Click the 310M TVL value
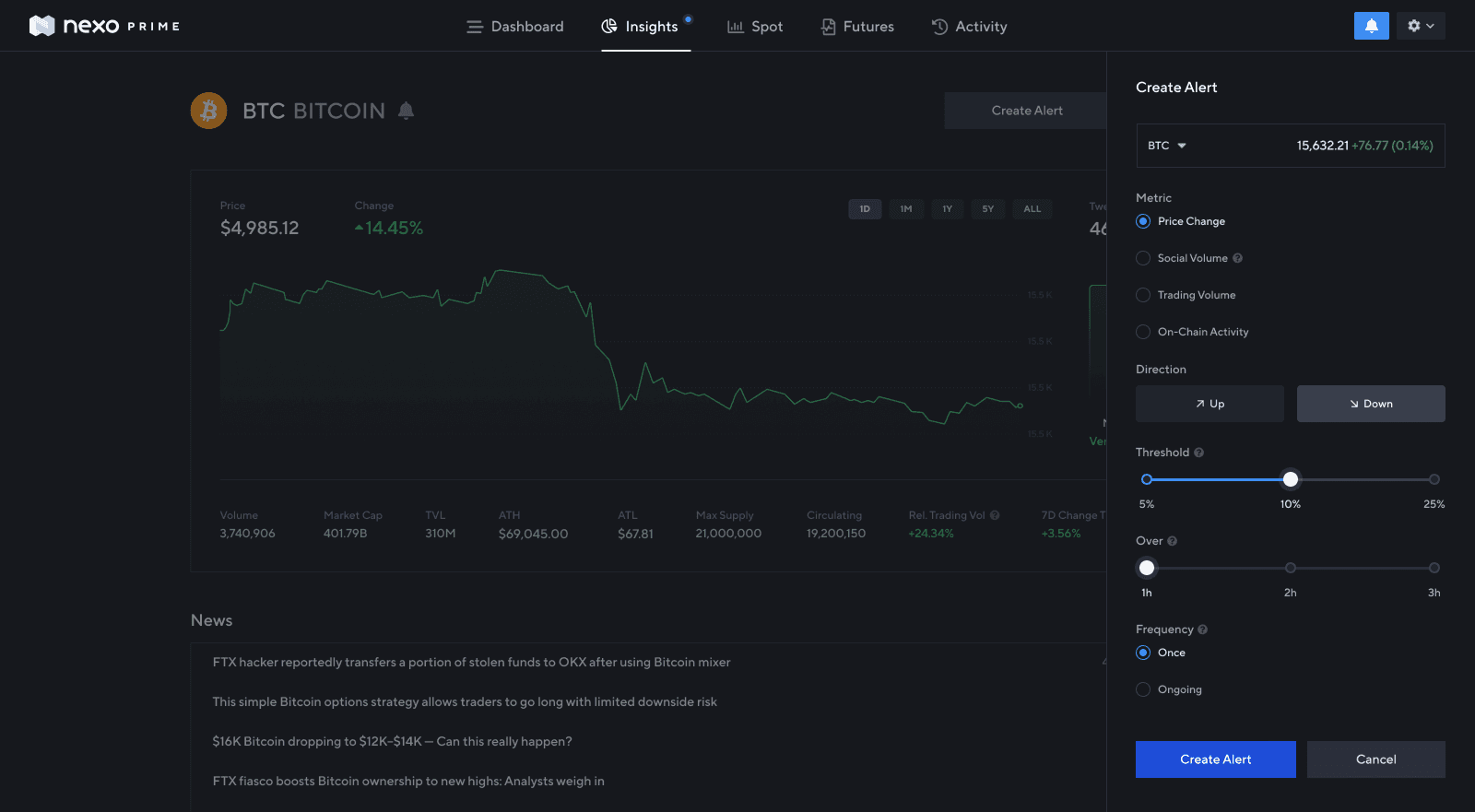Screen dimensions: 1475x812 440,534
